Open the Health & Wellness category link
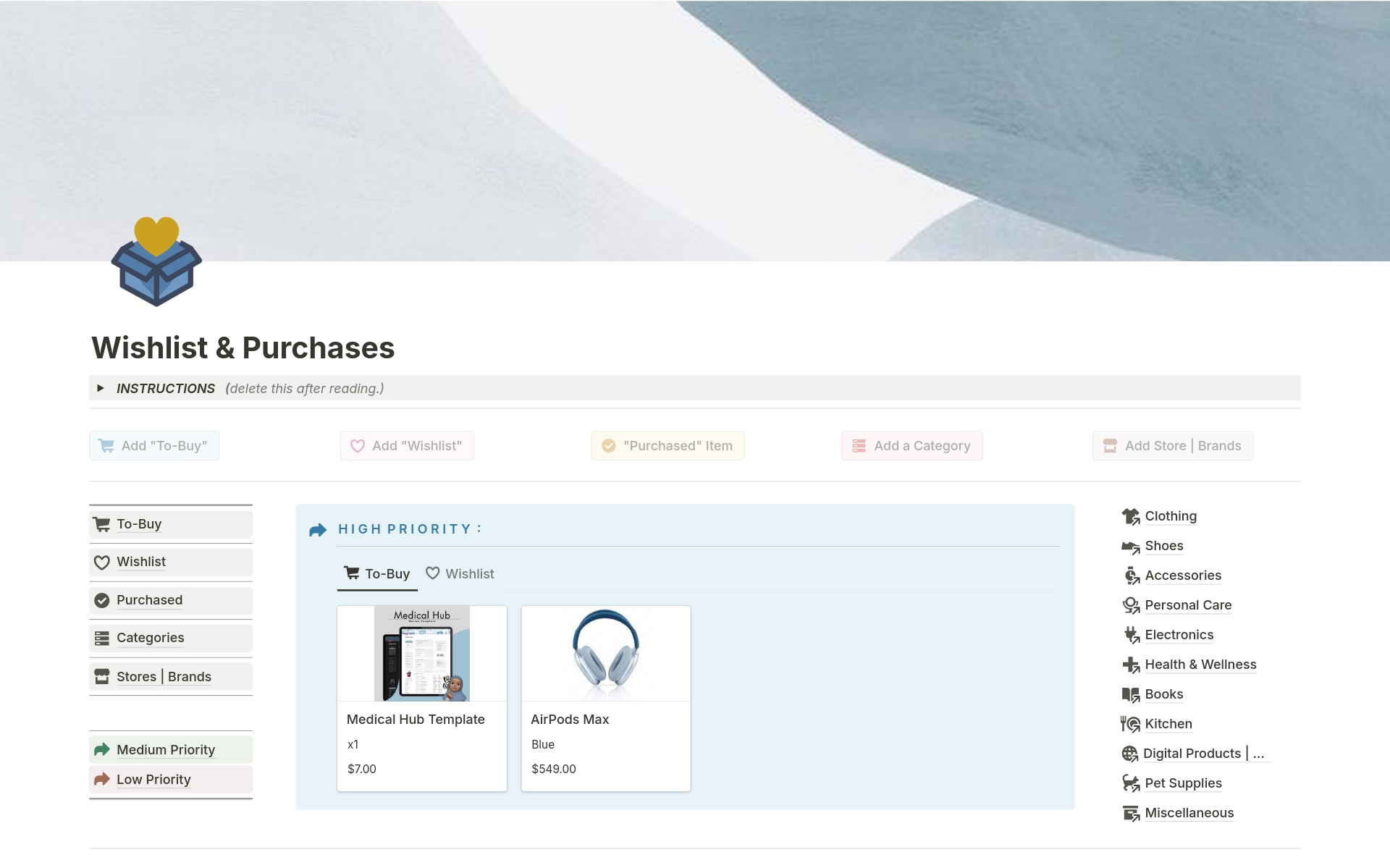 point(1200,665)
